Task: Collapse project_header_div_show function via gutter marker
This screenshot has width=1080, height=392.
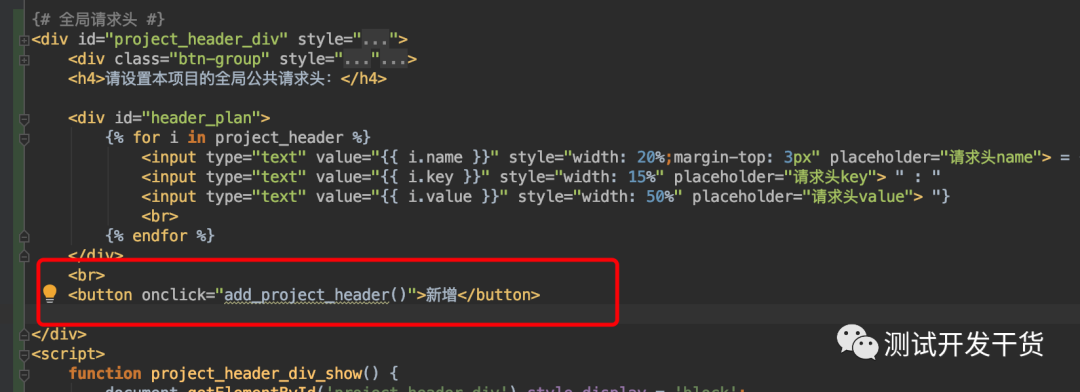Action: [25, 375]
